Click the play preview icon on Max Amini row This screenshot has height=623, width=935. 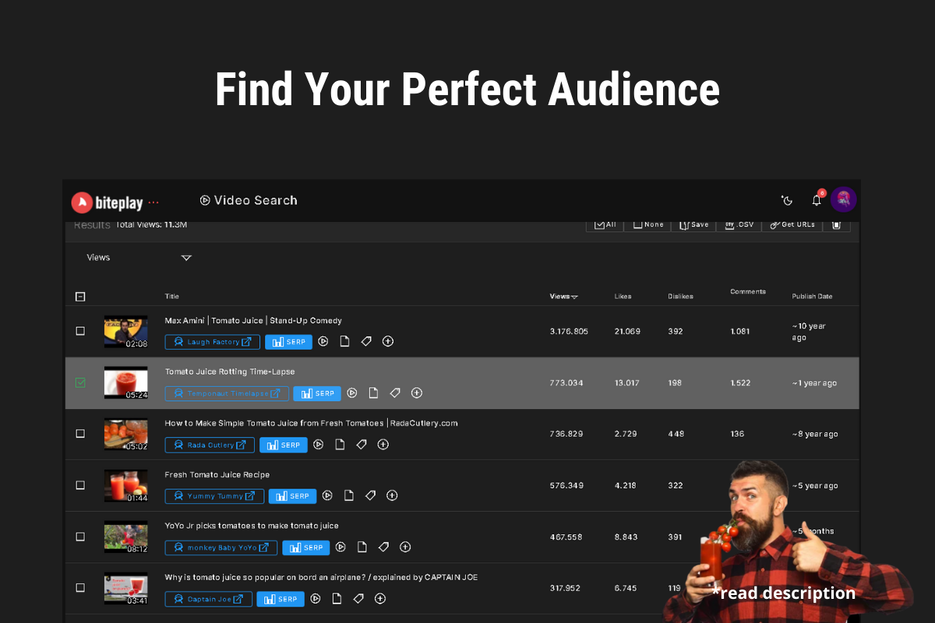pos(322,341)
